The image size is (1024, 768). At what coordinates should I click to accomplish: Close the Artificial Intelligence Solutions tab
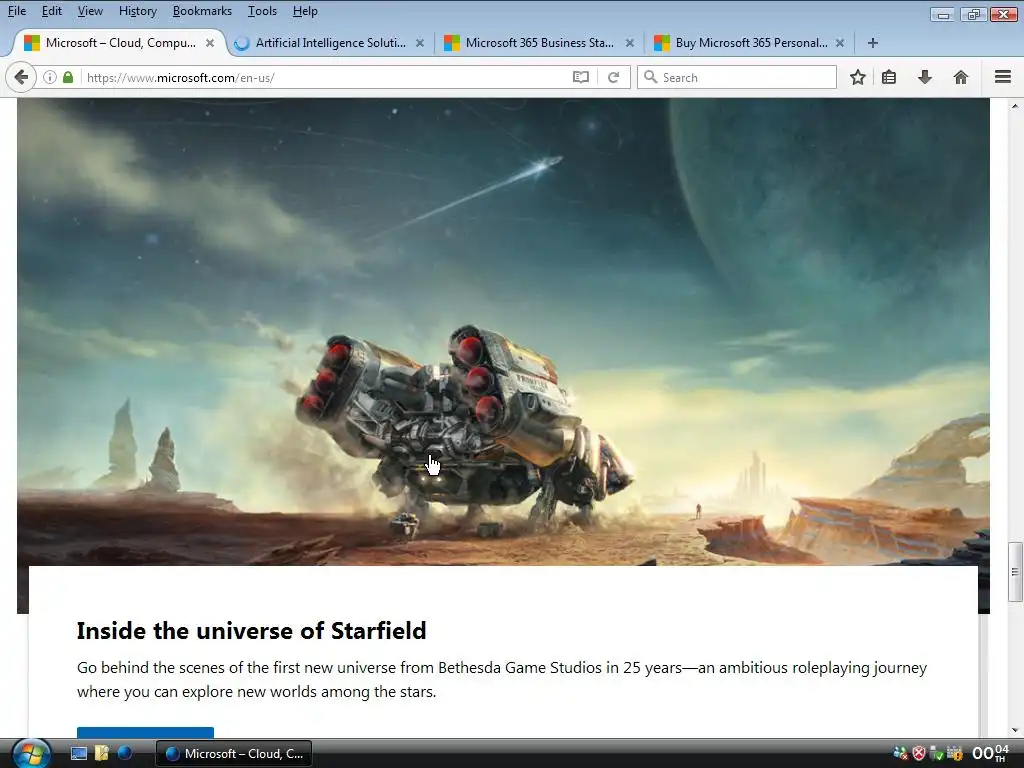click(420, 43)
